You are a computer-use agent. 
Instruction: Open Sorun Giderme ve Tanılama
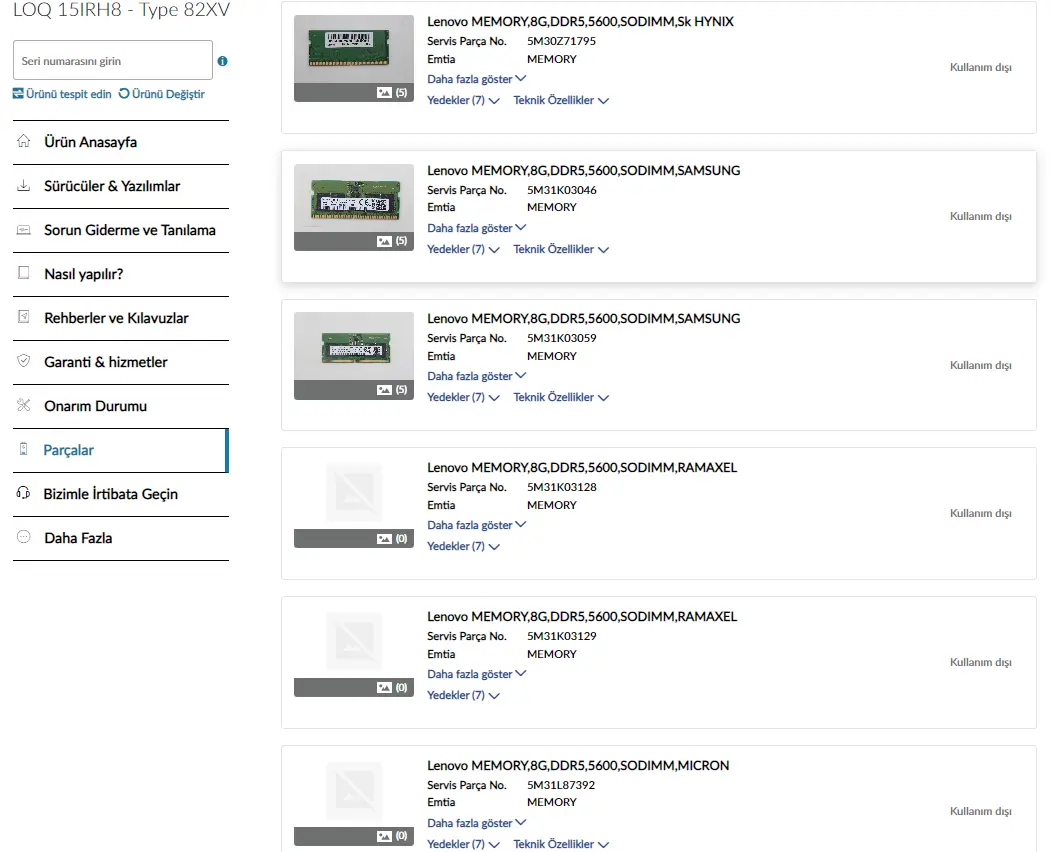pos(121,230)
